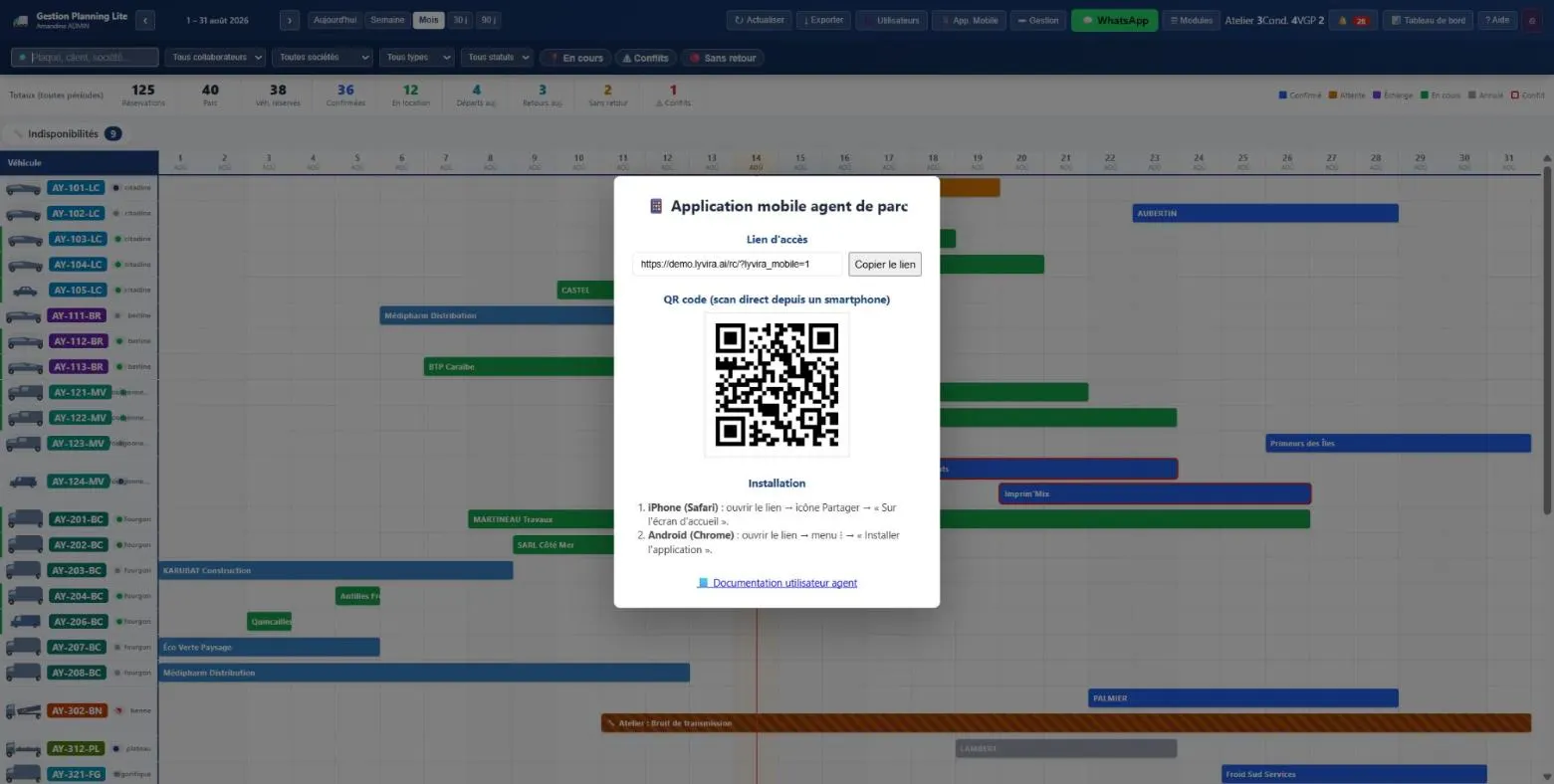Click the van icon for AY-121-MV
Image resolution: width=1554 pixels, height=784 pixels.
coord(25,393)
